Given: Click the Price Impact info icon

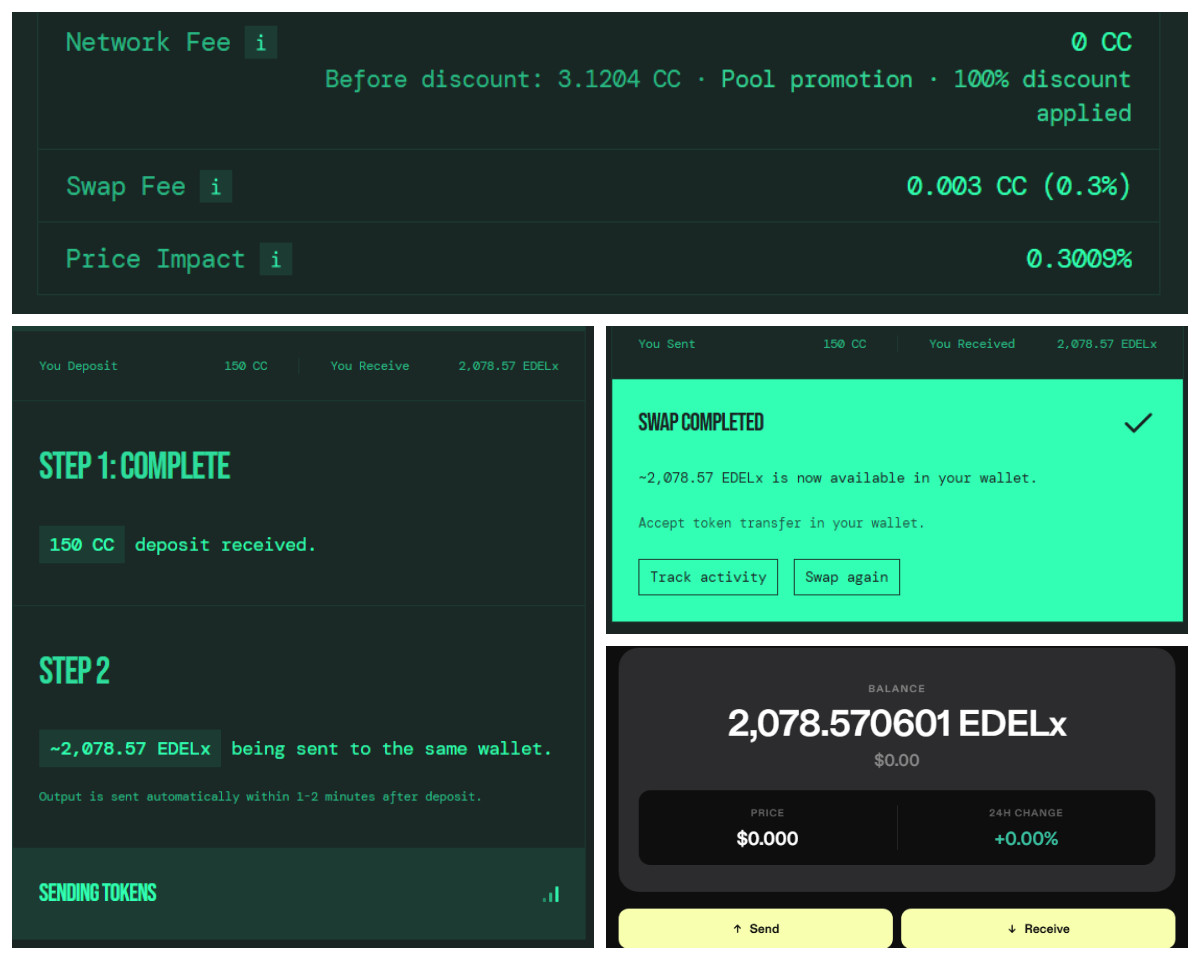Looking at the screenshot, I should [x=276, y=259].
